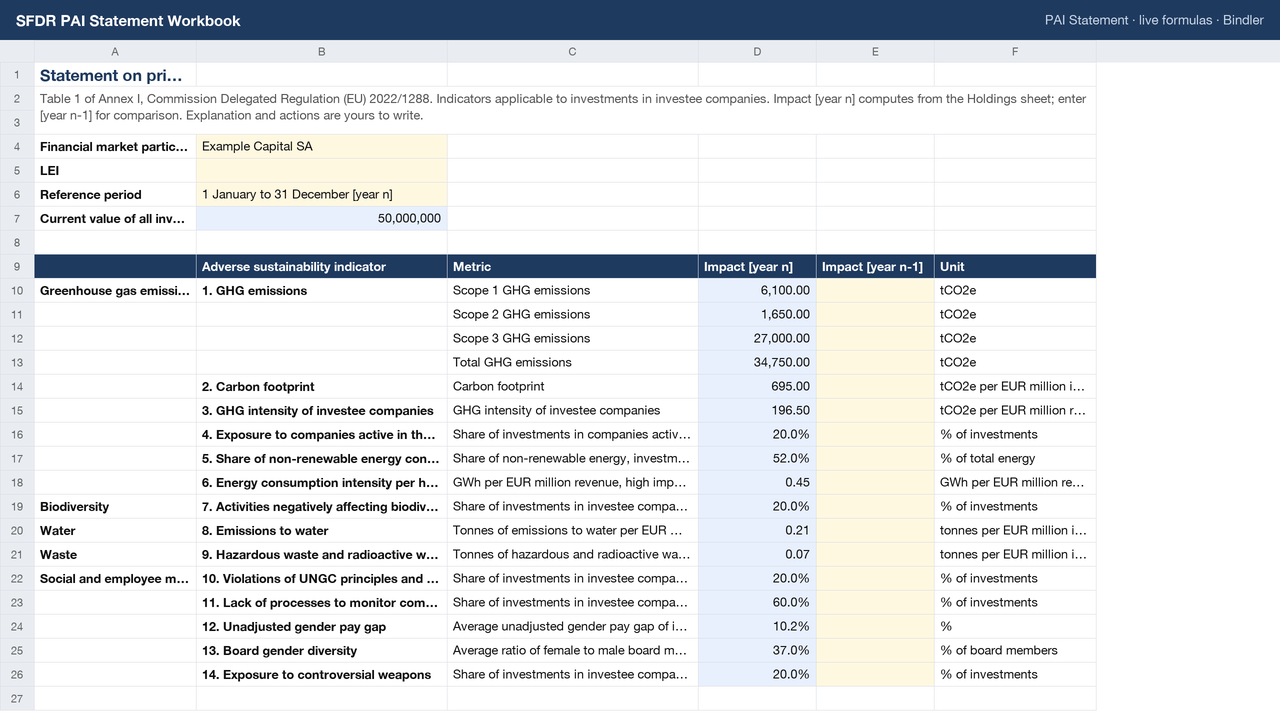Select the 60.0% lack of processes value
The height and width of the screenshot is (720, 1280).
tap(757, 602)
